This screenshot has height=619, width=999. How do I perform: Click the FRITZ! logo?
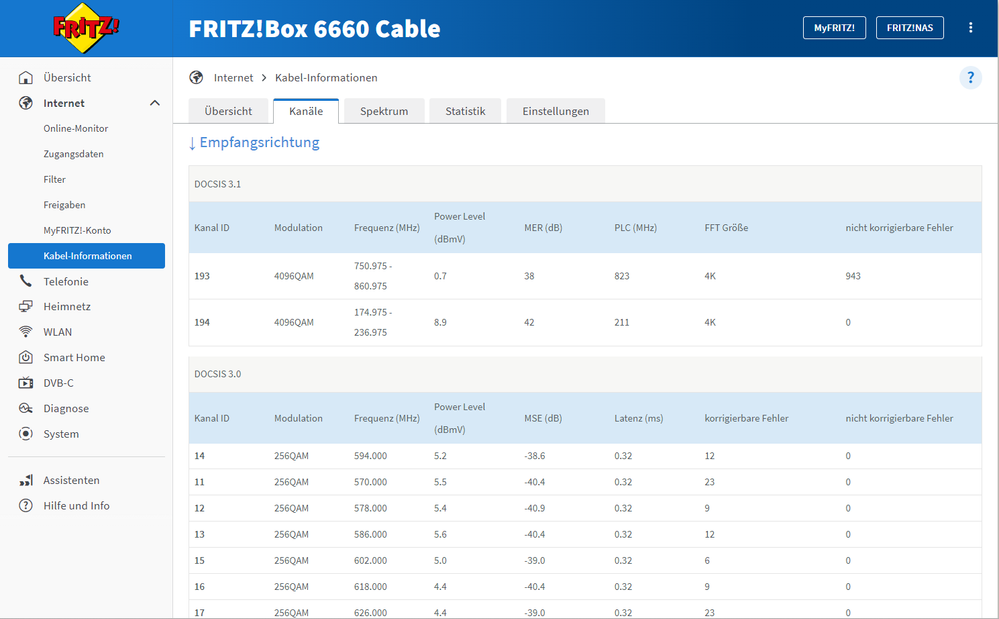tap(86, 28)
